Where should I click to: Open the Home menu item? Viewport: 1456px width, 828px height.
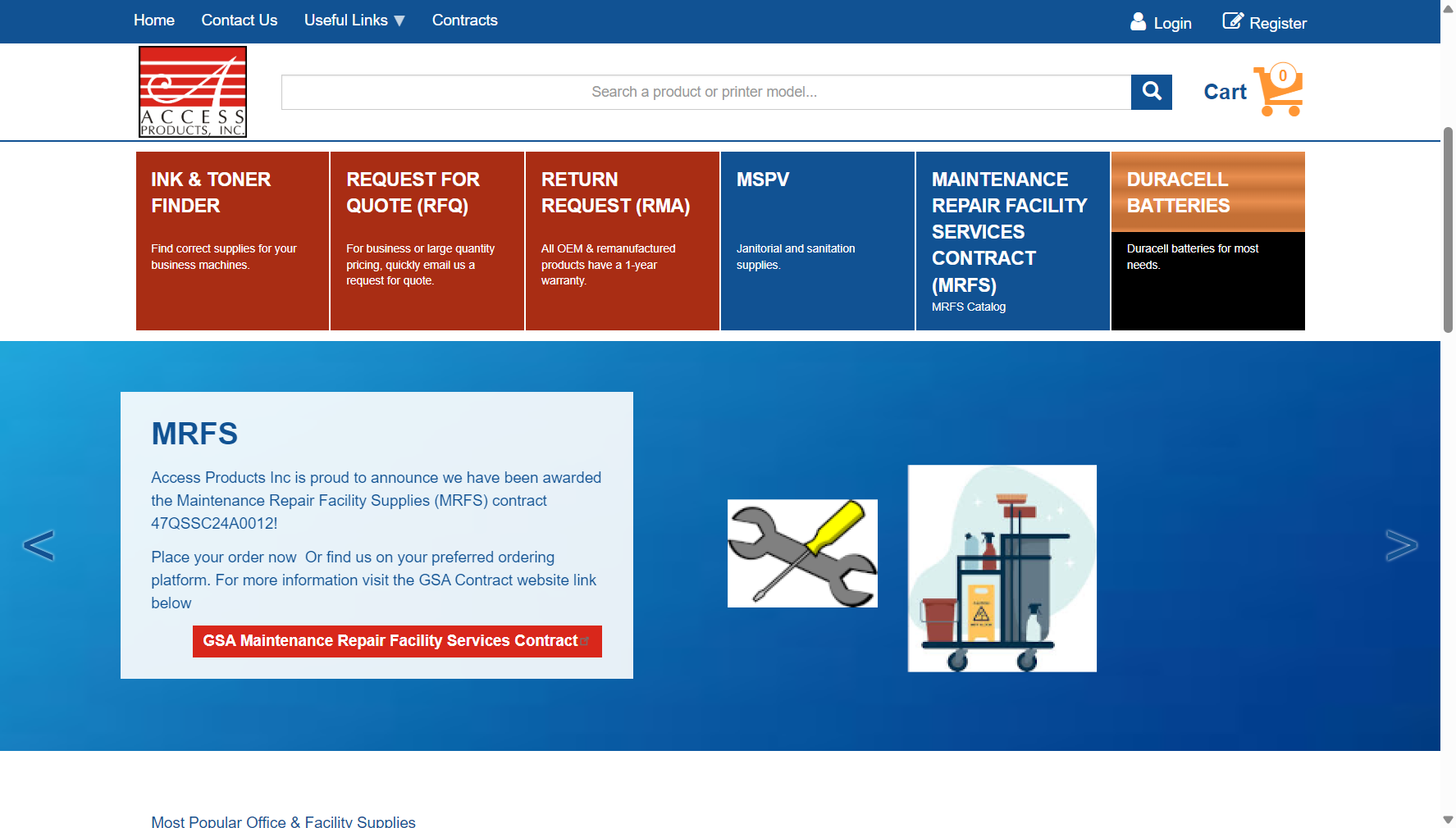[153, 20]
